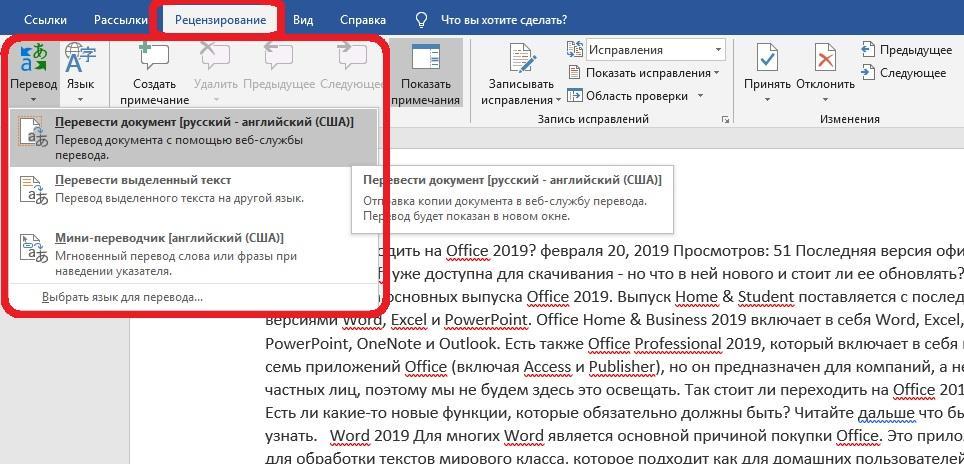964x464 pixels.
Task: Select the Рецензирование tab
Action: [221, 20]
